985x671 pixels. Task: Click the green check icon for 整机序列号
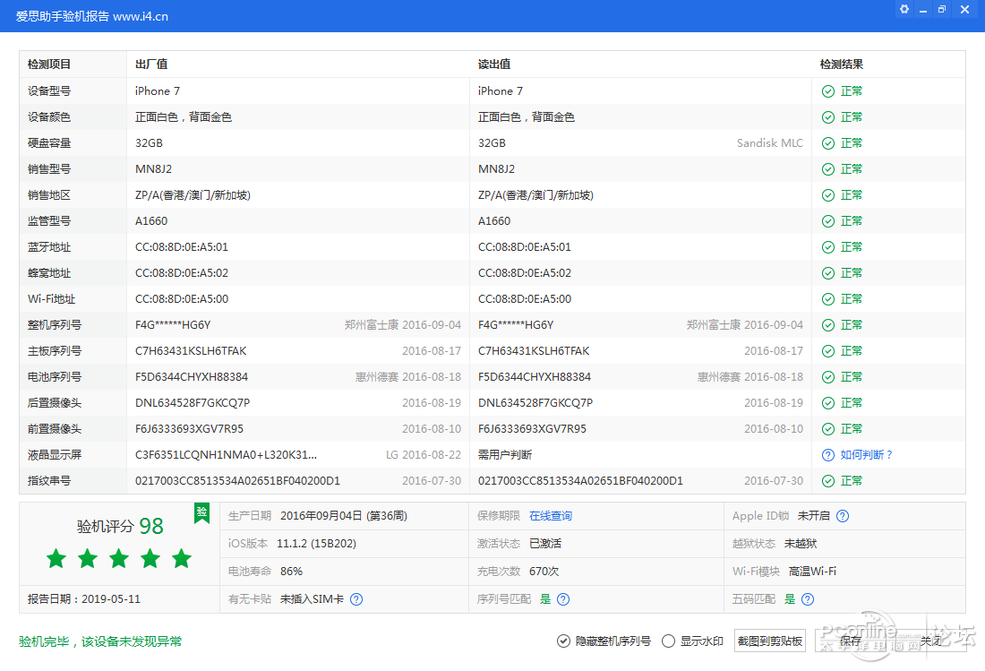(x=828, y=325)
